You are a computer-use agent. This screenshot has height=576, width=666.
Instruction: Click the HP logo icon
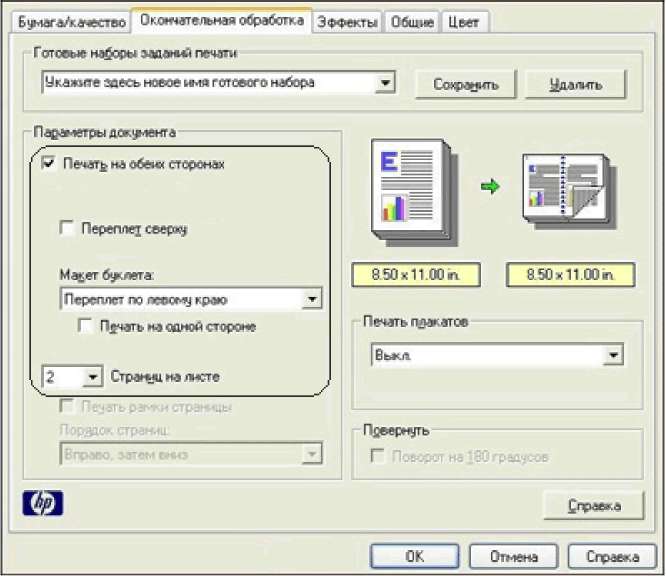pyautogui.click(x=42, y=503)
